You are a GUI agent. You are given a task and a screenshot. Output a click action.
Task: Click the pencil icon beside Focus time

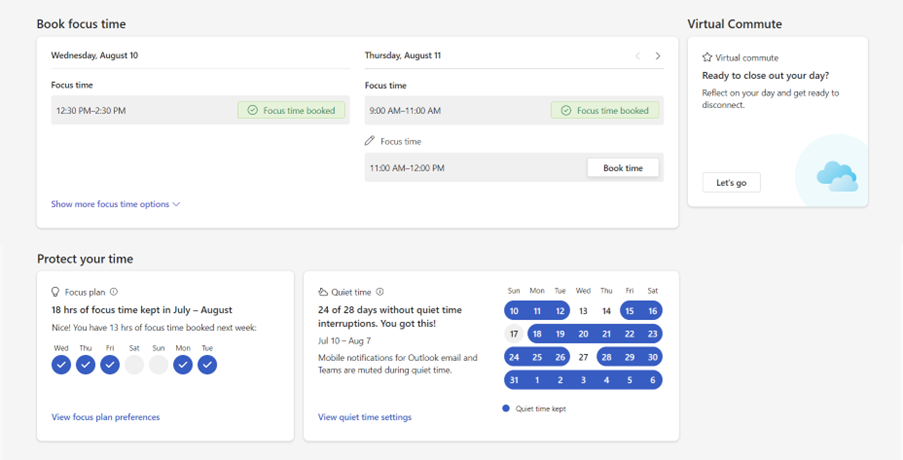[370, 141]
